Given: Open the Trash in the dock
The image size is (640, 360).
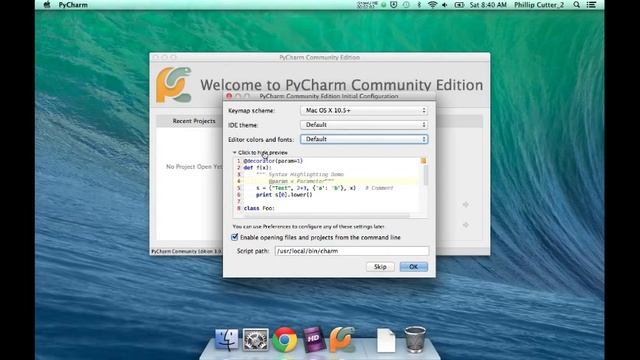Looking at the screenshot, I should point(415,339).
